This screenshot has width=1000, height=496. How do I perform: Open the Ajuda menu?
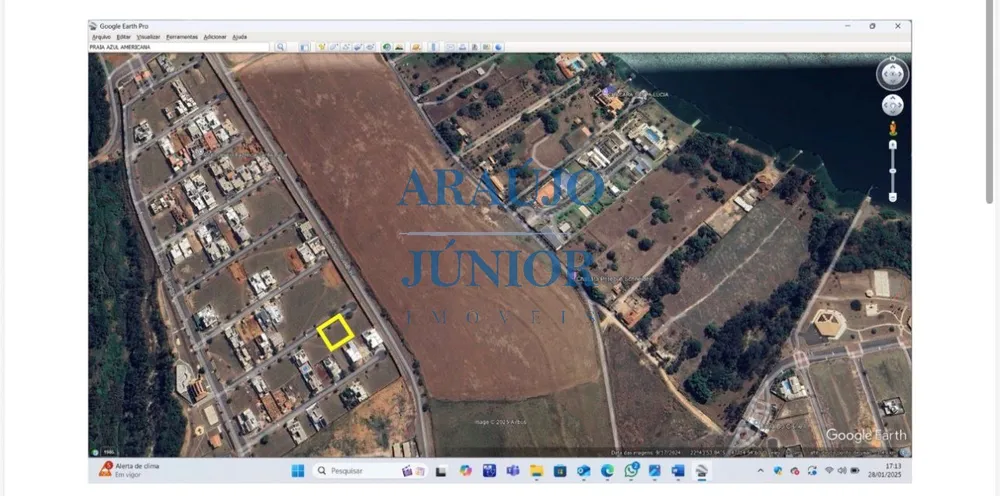239,37
